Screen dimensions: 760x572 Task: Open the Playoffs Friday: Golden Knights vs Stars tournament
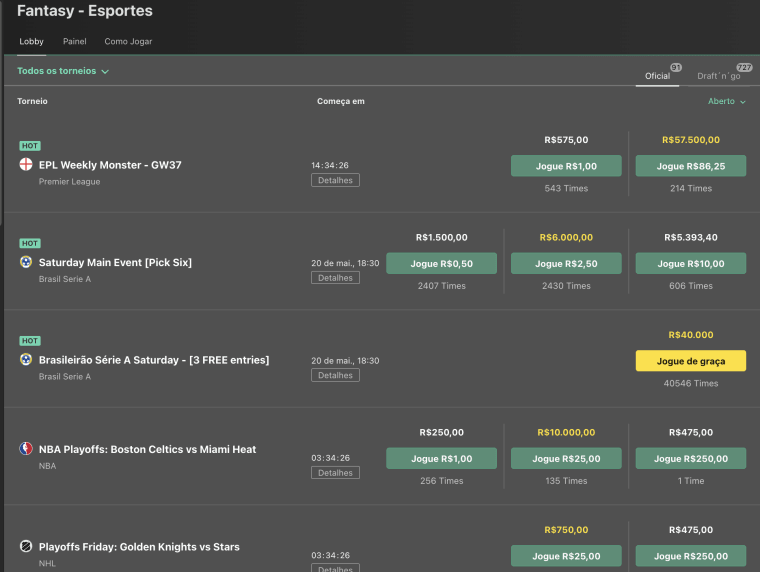pos(139,547)
